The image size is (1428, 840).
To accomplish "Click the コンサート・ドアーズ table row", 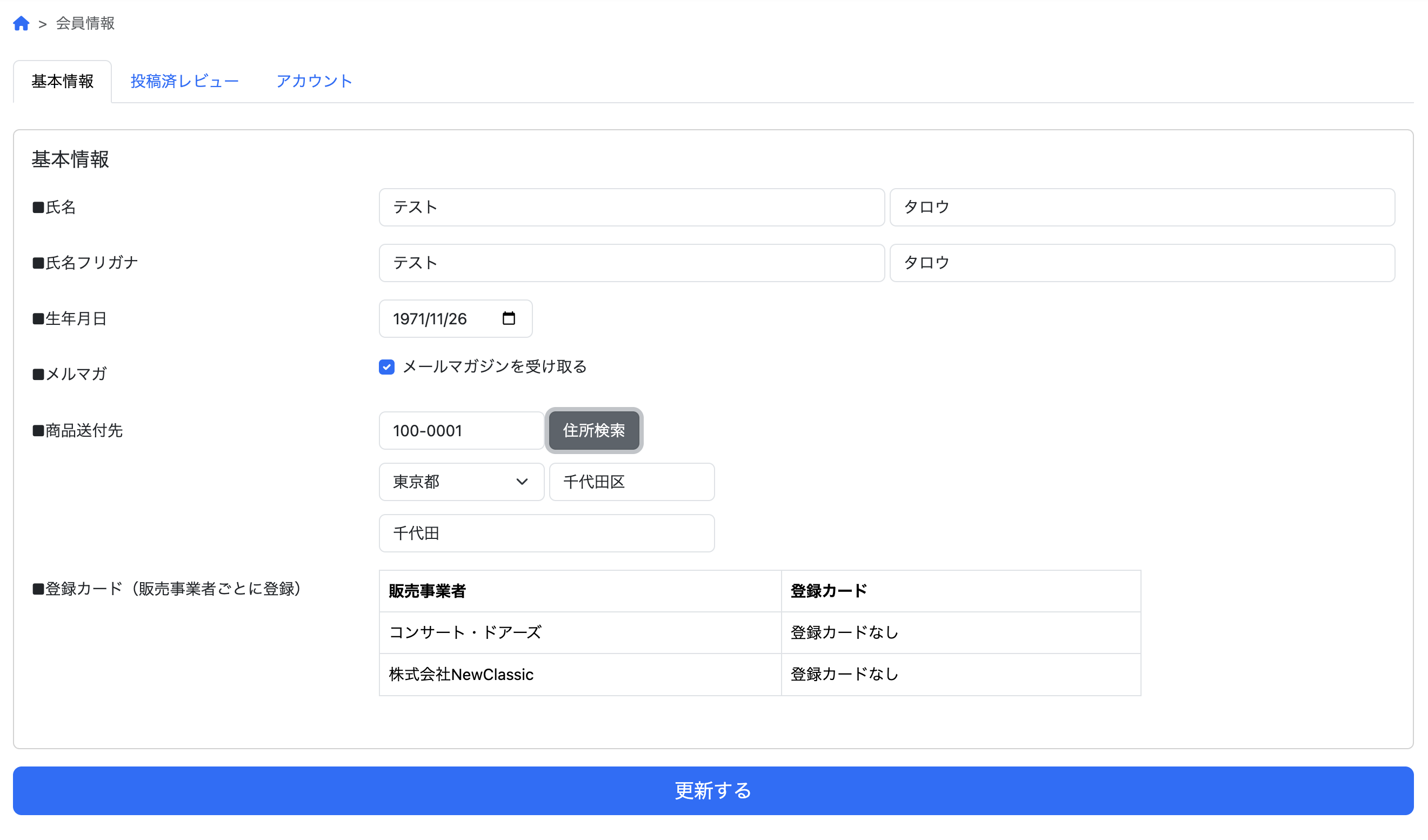I will (x=580, y=632).
